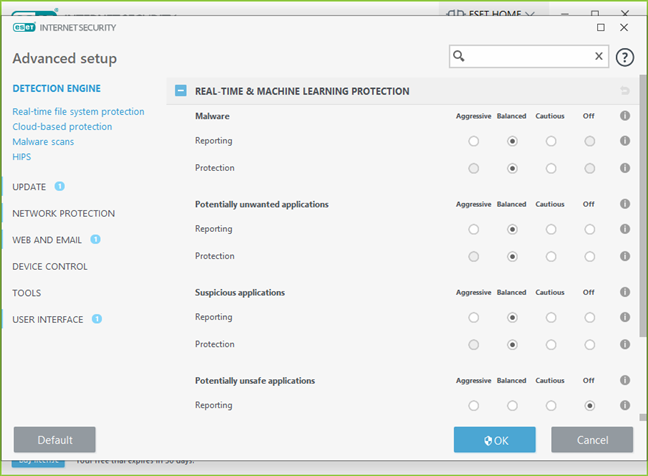Click the vertical scrollbar thumb
648x476 pixels.
tap(643, 205)
